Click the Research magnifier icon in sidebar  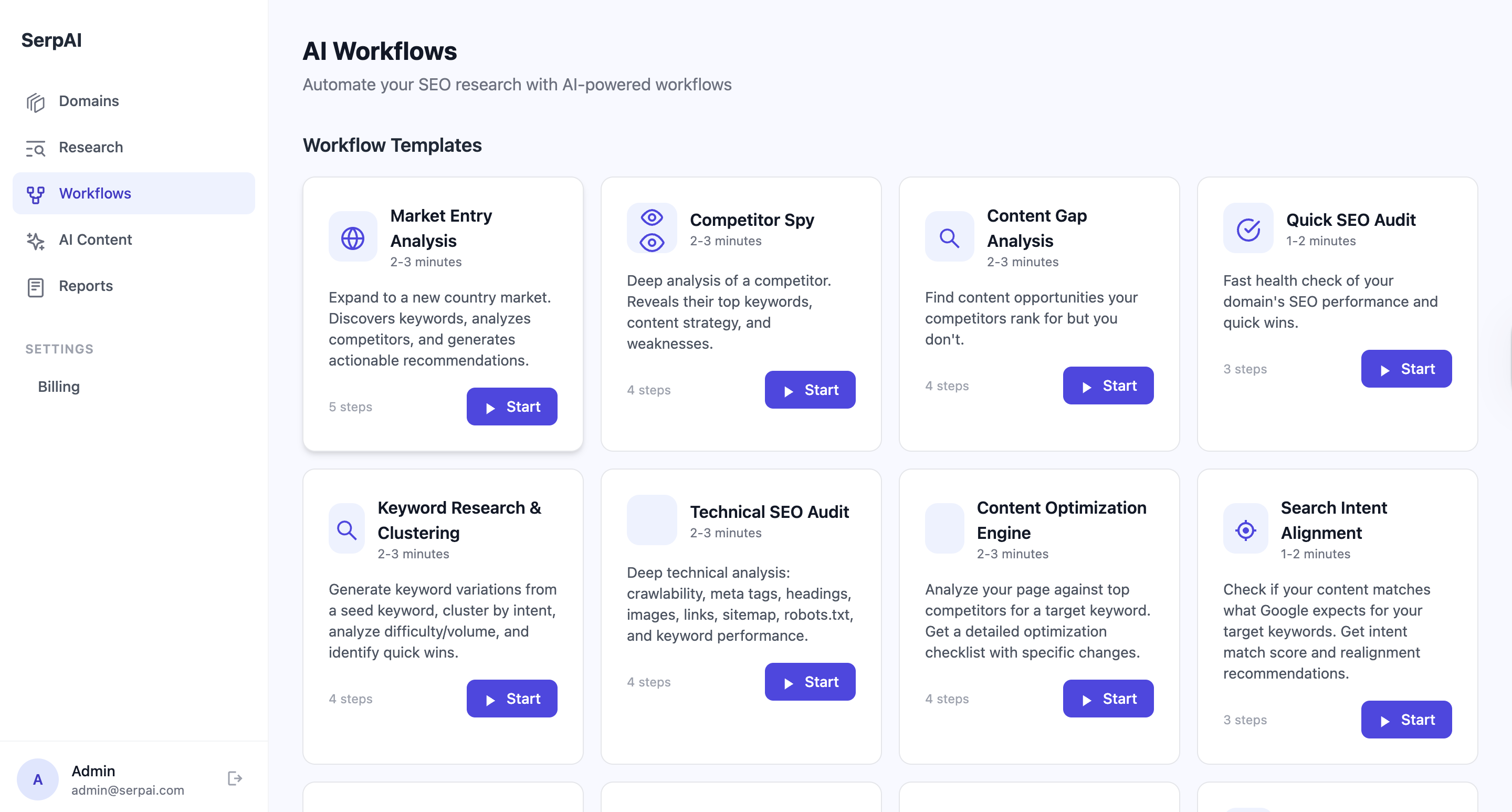tap(35, 148)
